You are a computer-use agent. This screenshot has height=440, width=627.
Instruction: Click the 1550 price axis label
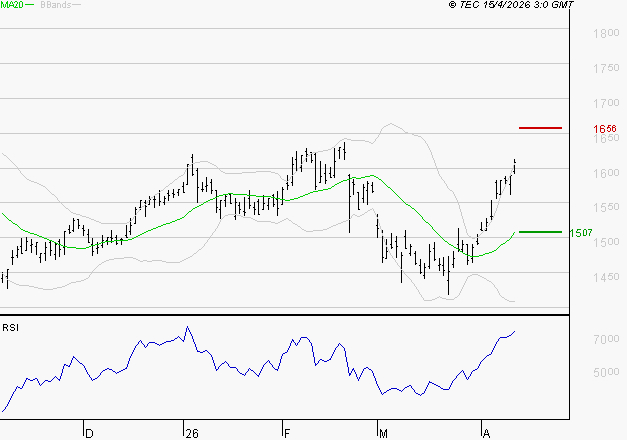tap(606, 207)
